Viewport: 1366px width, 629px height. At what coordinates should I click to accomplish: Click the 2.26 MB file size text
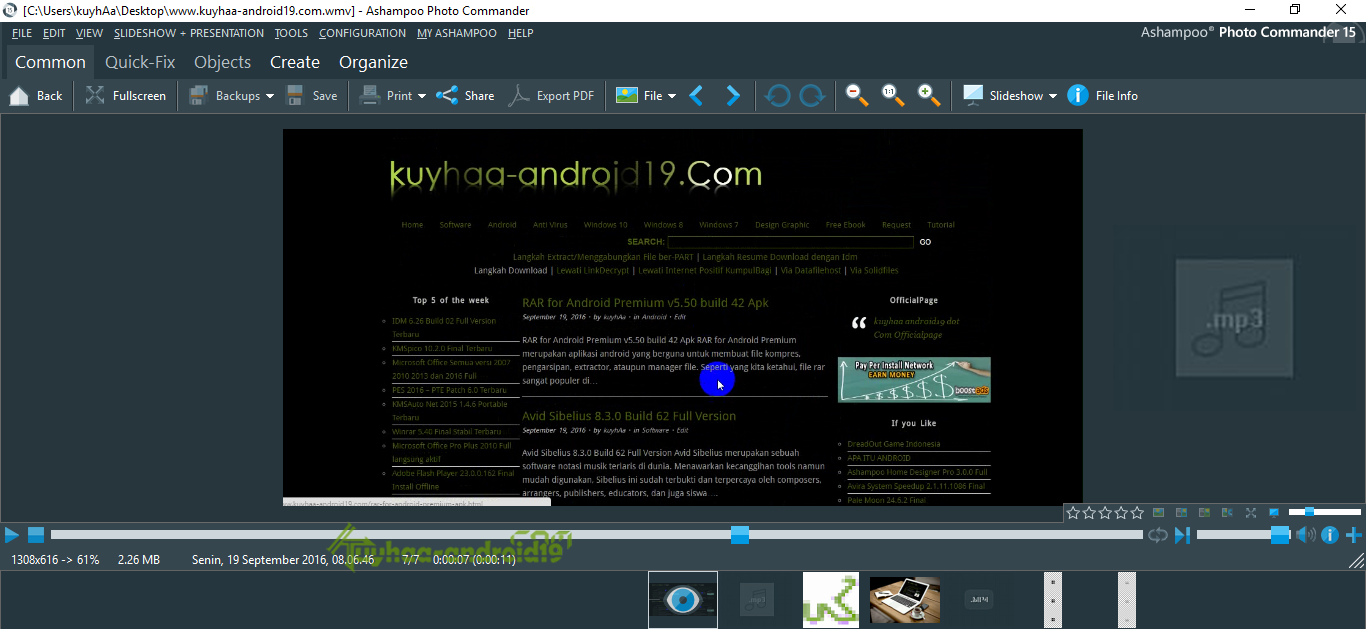point(139,560)
